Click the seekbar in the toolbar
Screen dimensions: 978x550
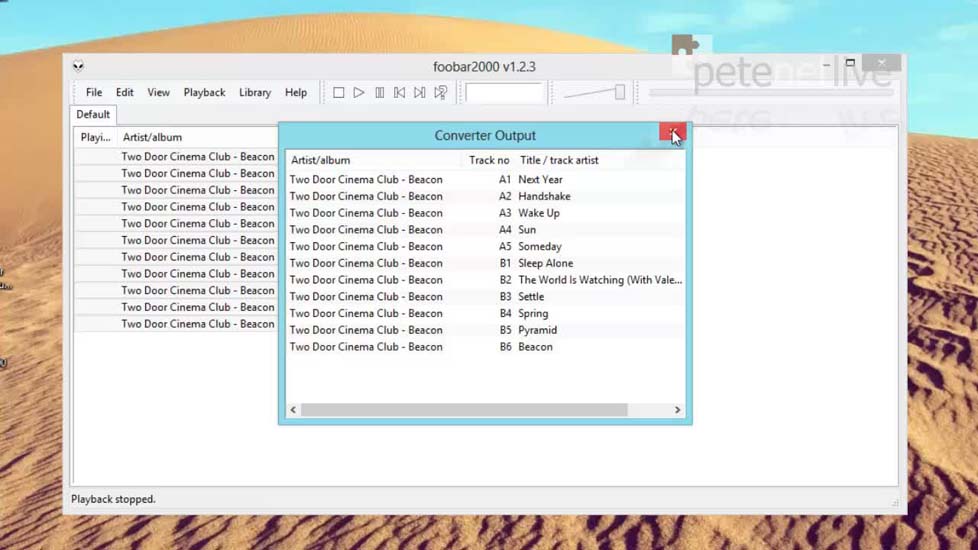click(x=771, y=93)
